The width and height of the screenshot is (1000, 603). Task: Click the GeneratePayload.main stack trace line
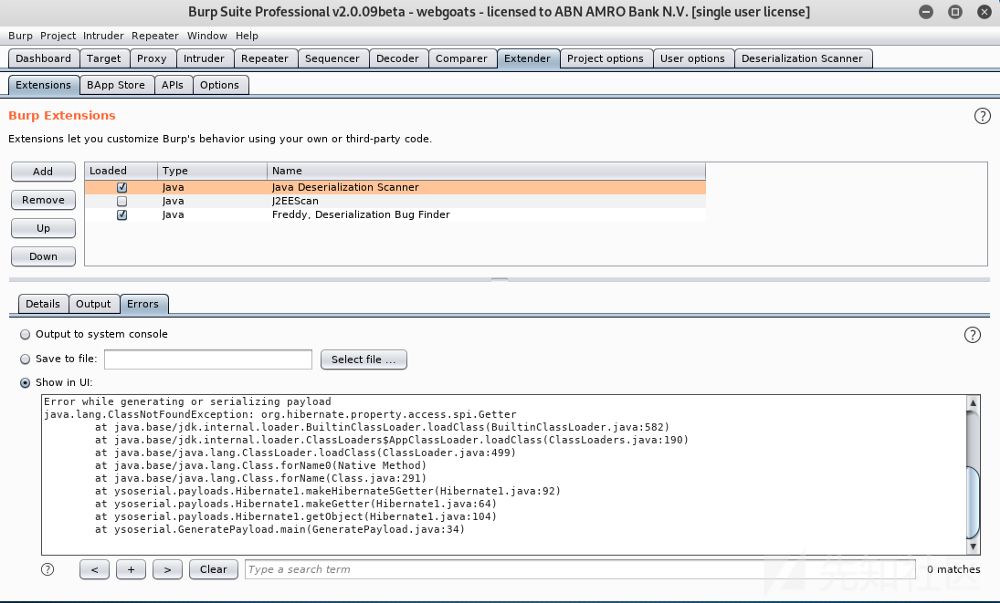pyautogui.click(x=280, y=530)
